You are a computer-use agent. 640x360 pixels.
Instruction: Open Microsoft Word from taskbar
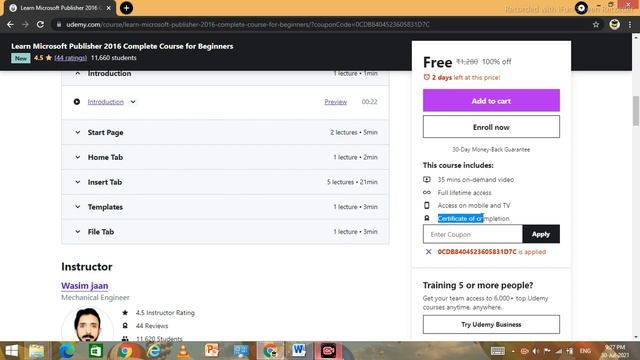tap(299, 351)
